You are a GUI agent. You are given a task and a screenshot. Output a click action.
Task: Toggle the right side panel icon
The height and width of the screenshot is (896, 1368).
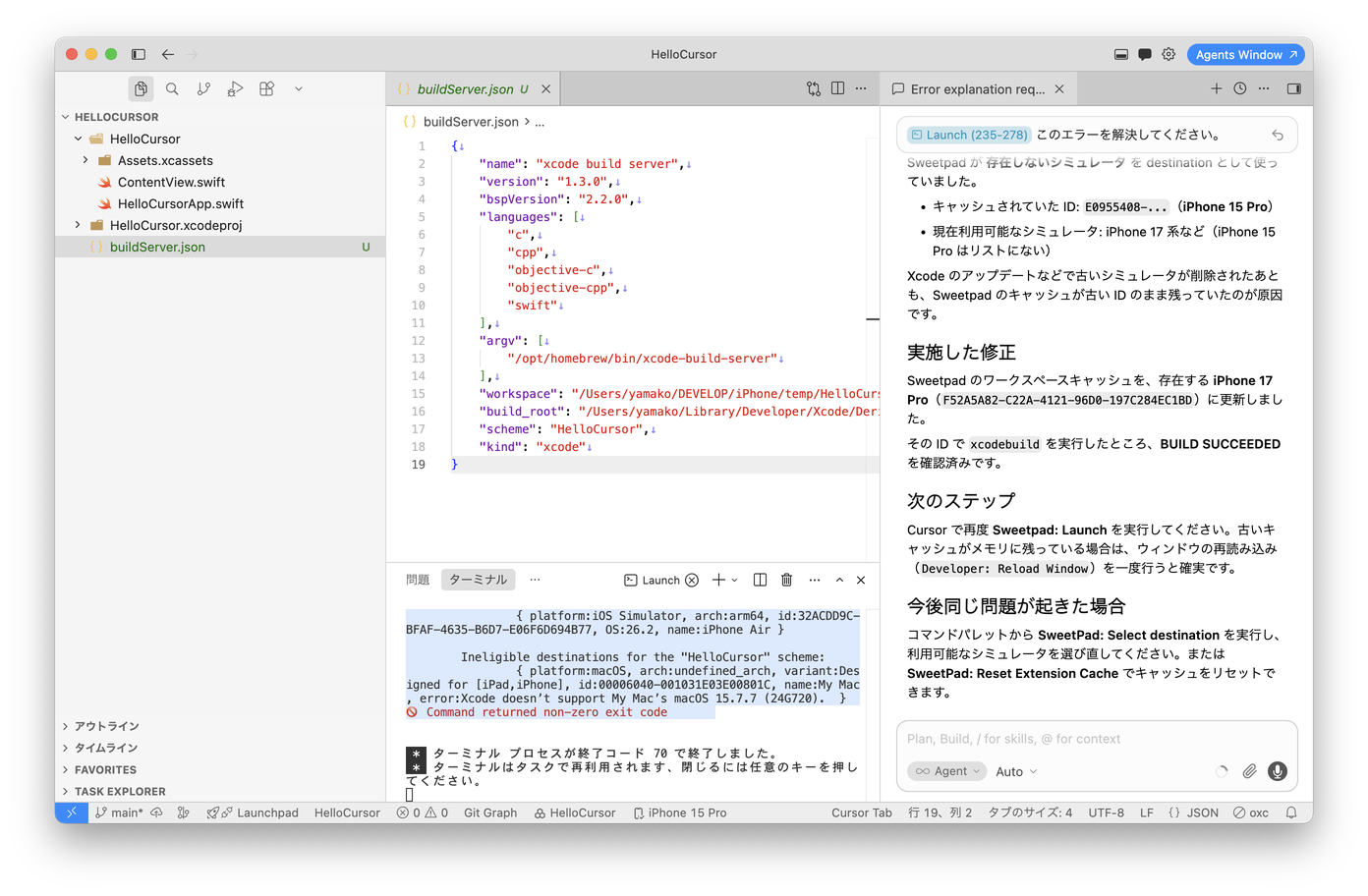coord(1293,88)
